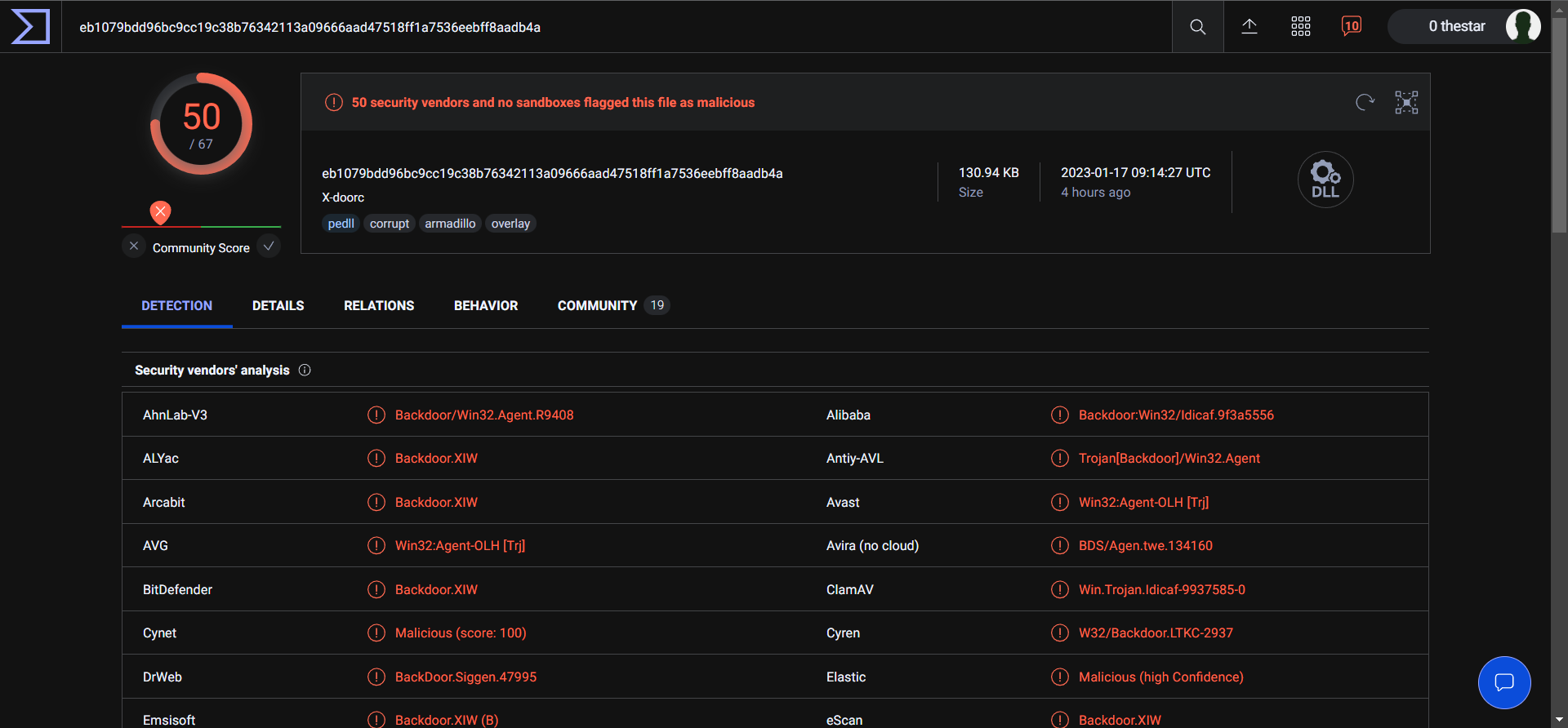Click the Emsisoft vendor name

(169, 720)
